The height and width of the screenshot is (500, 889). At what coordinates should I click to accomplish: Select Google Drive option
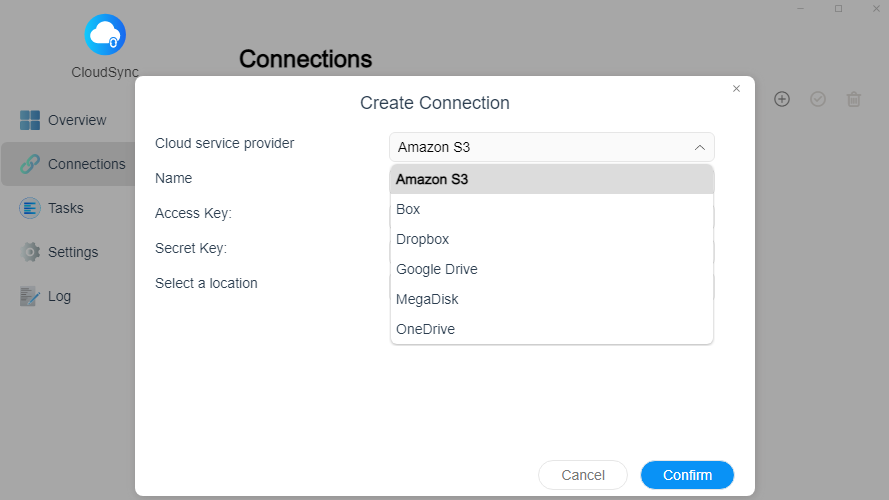coord(552,269)
